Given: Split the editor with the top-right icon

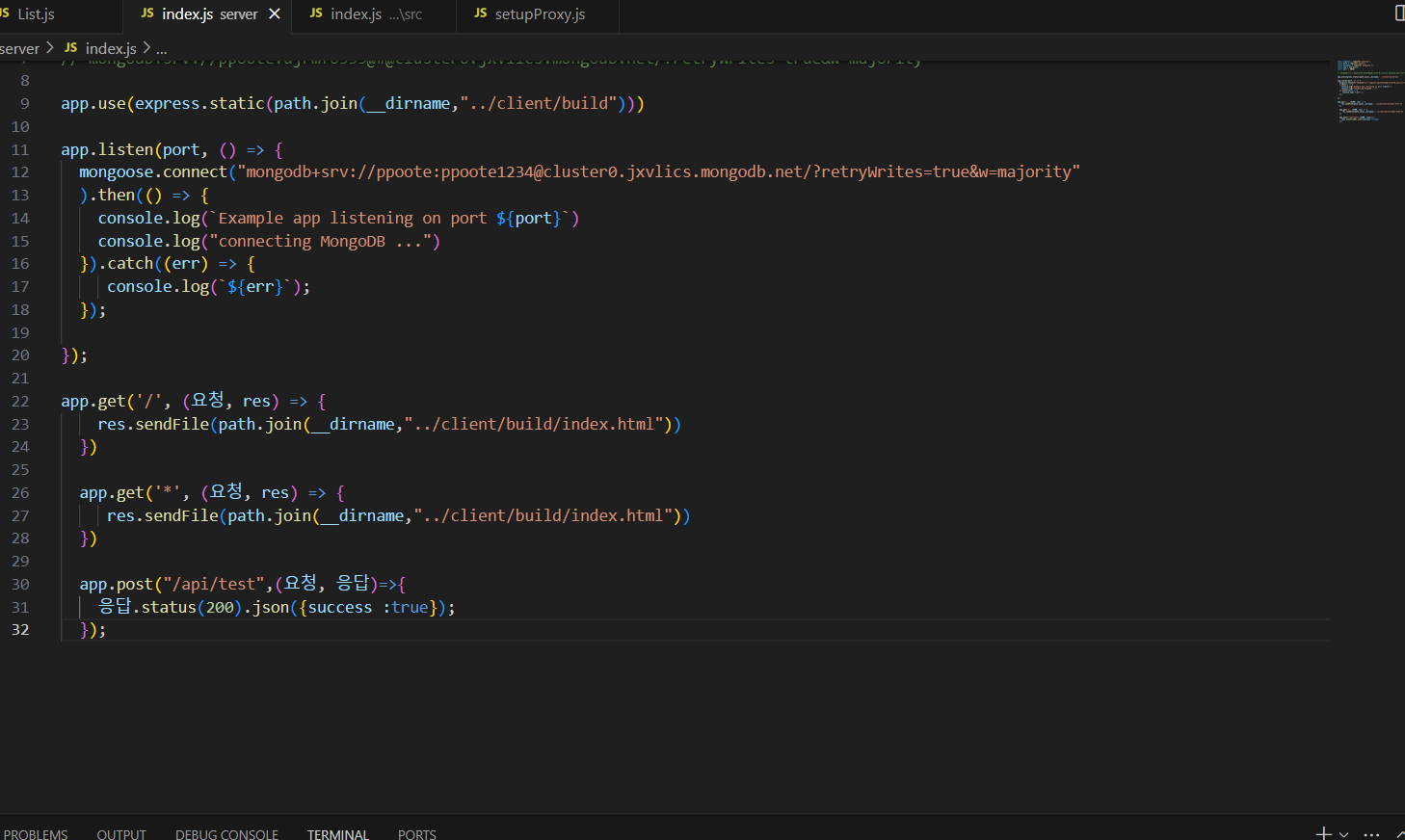Looking at the screenshot, I should click(1399, 13).
